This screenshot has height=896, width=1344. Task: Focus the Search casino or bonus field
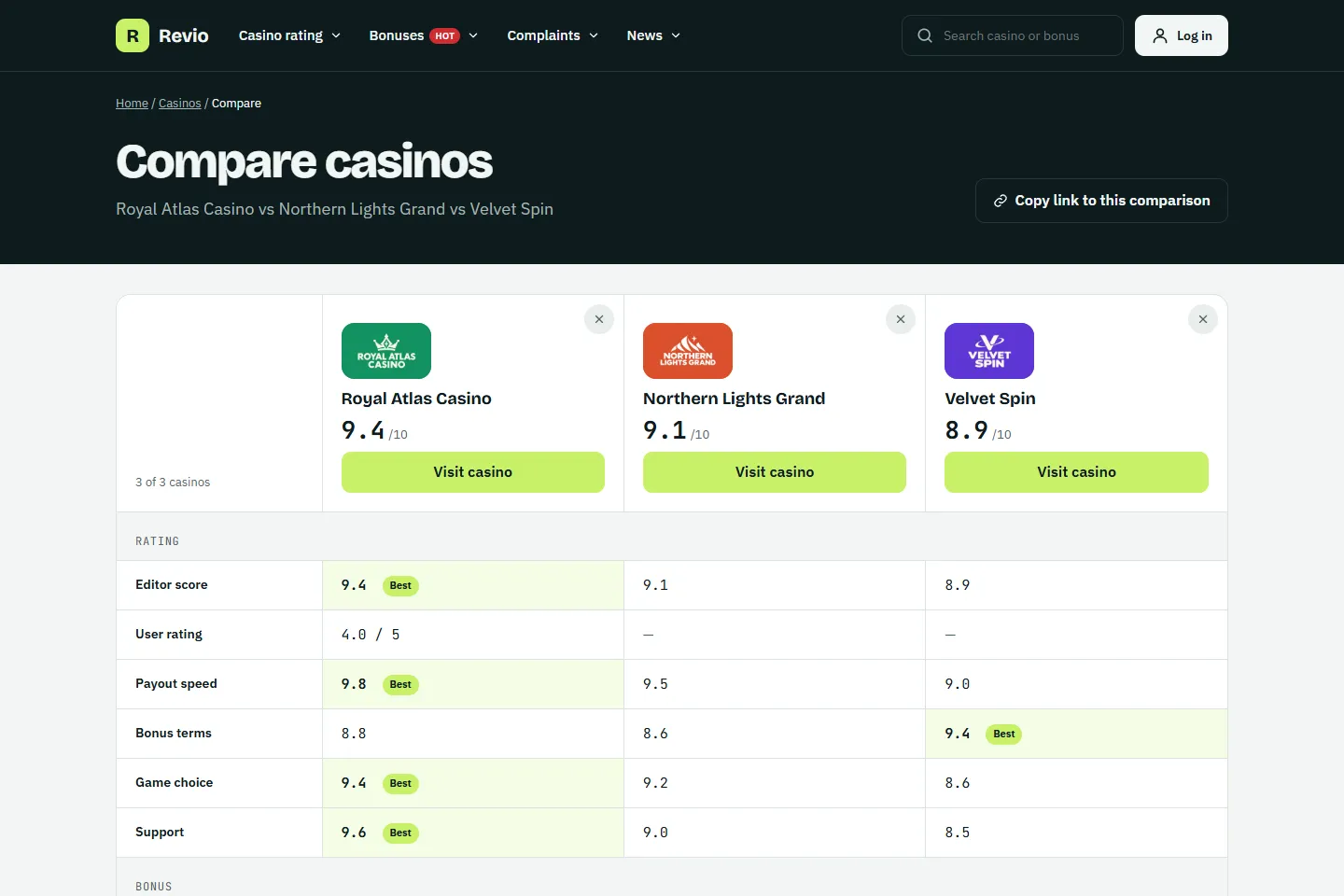(x=1013, y=35)
